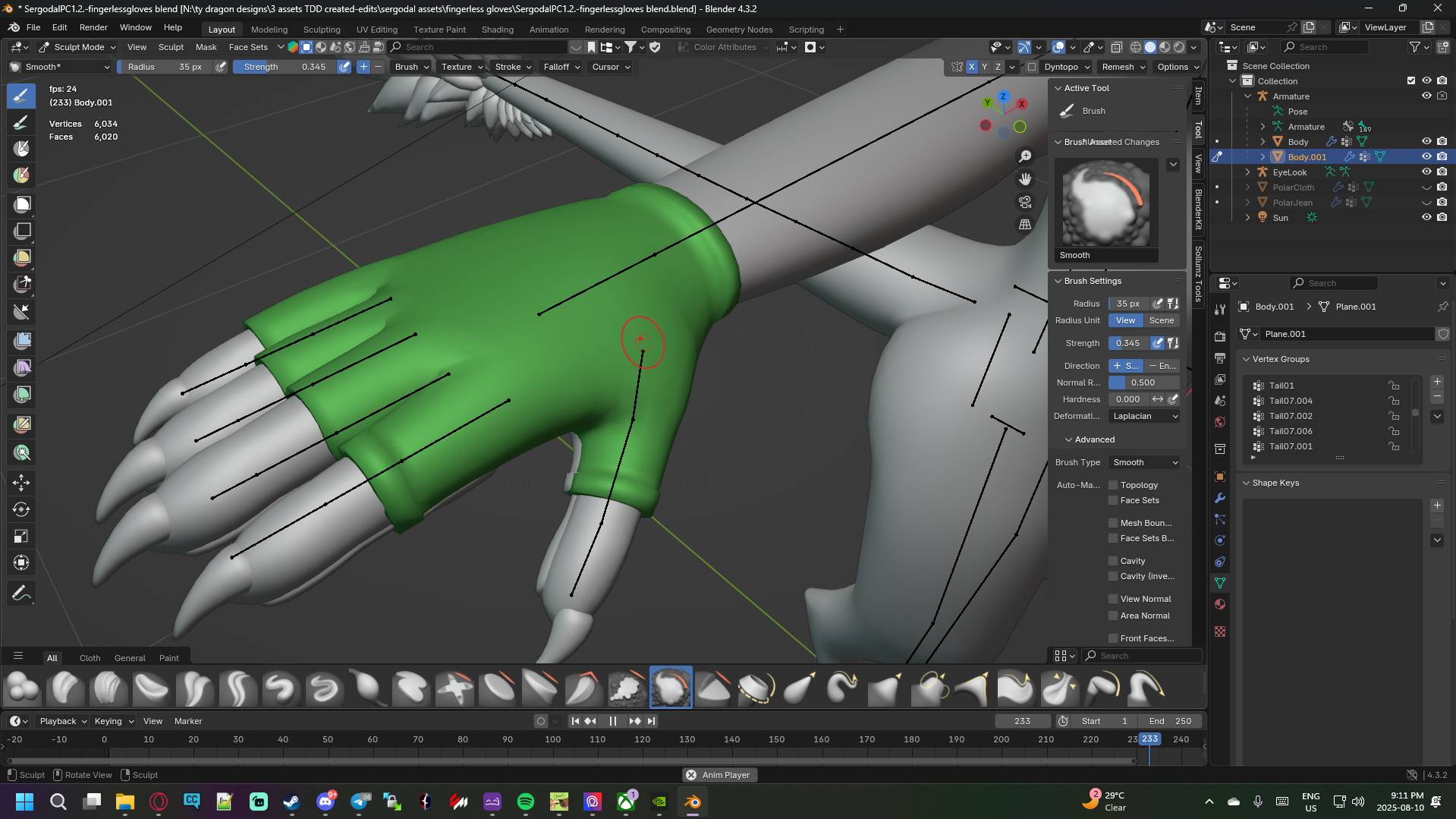
Task: Click the zoom magnifier viewport gizmo
Action: click(1025, 156)
